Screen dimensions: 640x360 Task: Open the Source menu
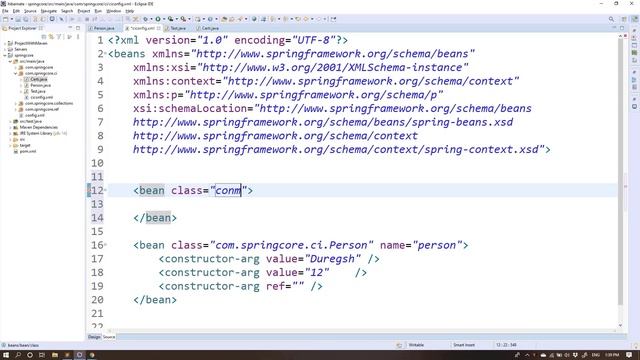[30, 11]
